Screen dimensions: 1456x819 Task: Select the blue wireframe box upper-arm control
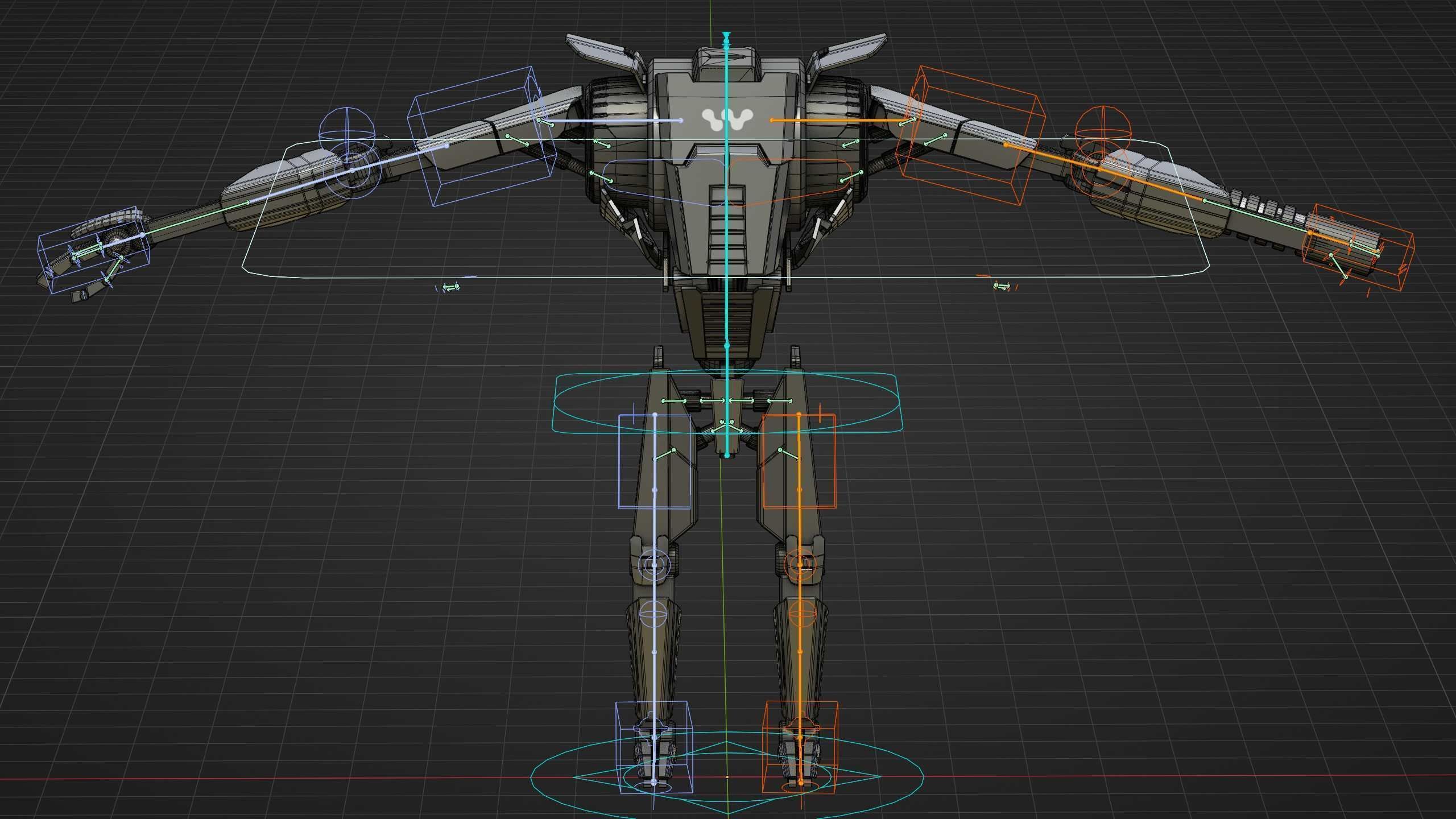(482, 135)
